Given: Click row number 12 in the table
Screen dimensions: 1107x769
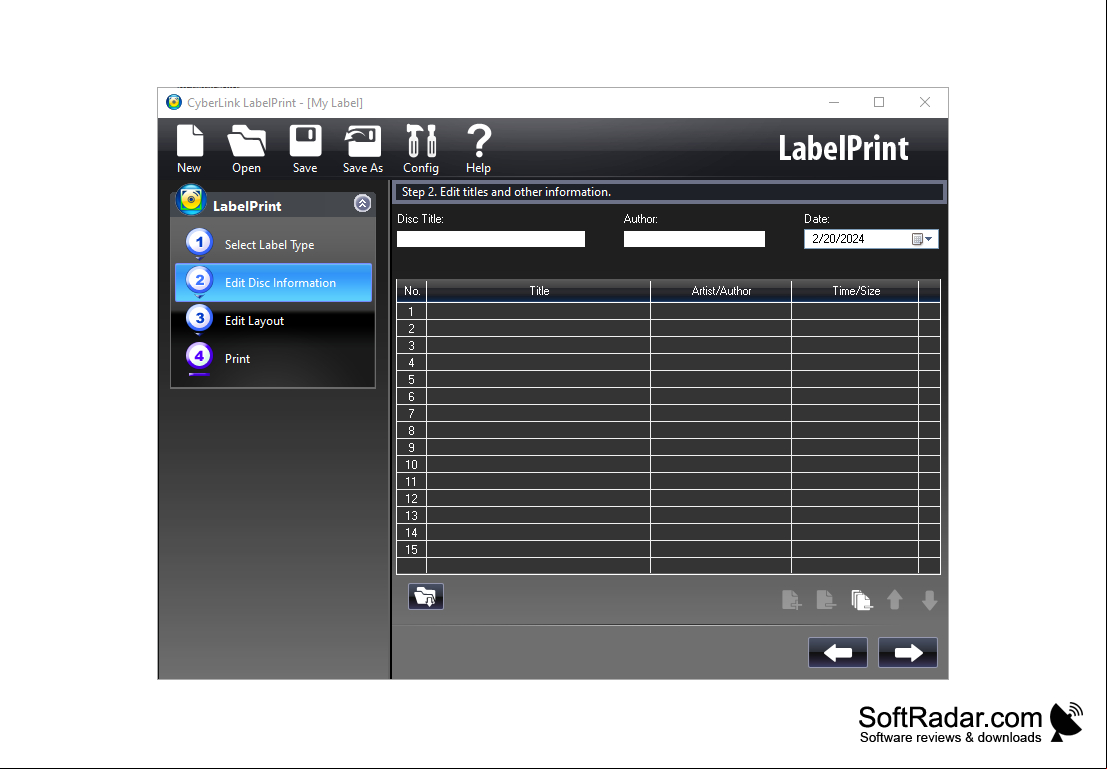Looking at the screenshot, I should click(x=412, y=499).
